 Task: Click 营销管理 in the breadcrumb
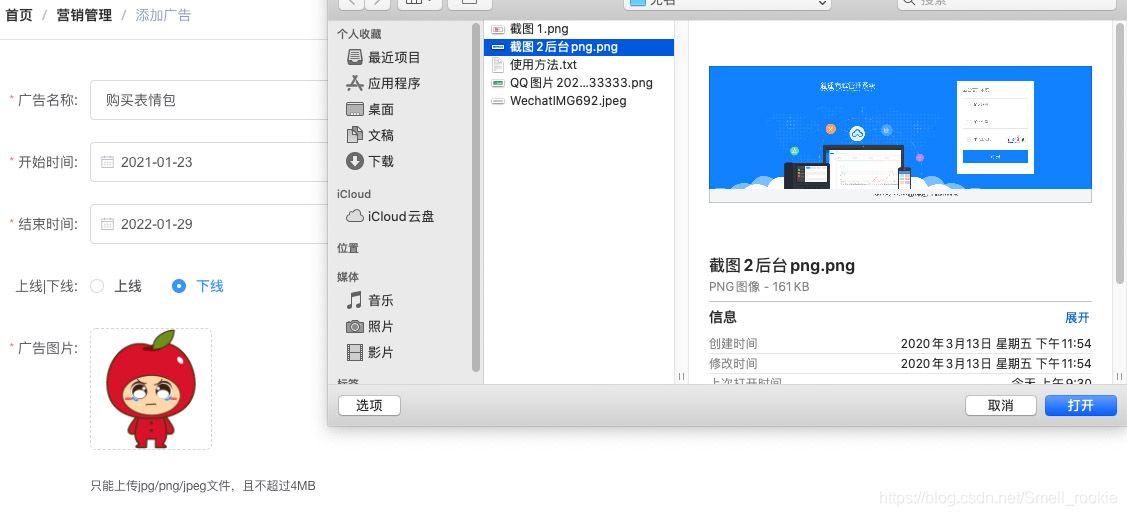(x=84, y=15)
